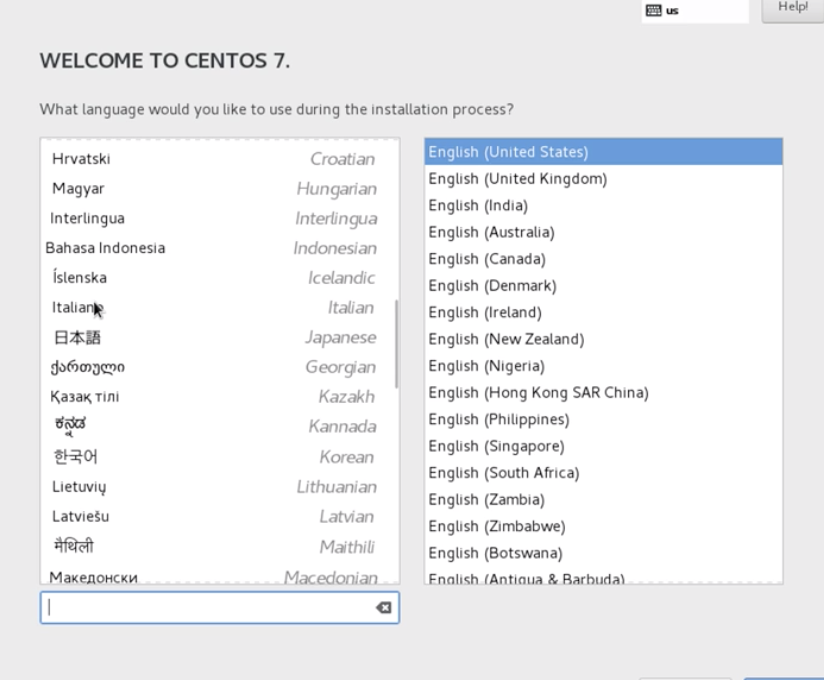The height and width of the screenshot is (680, 824).
Task: Choose English (Zambia) locale
Action: pos(603,499)
